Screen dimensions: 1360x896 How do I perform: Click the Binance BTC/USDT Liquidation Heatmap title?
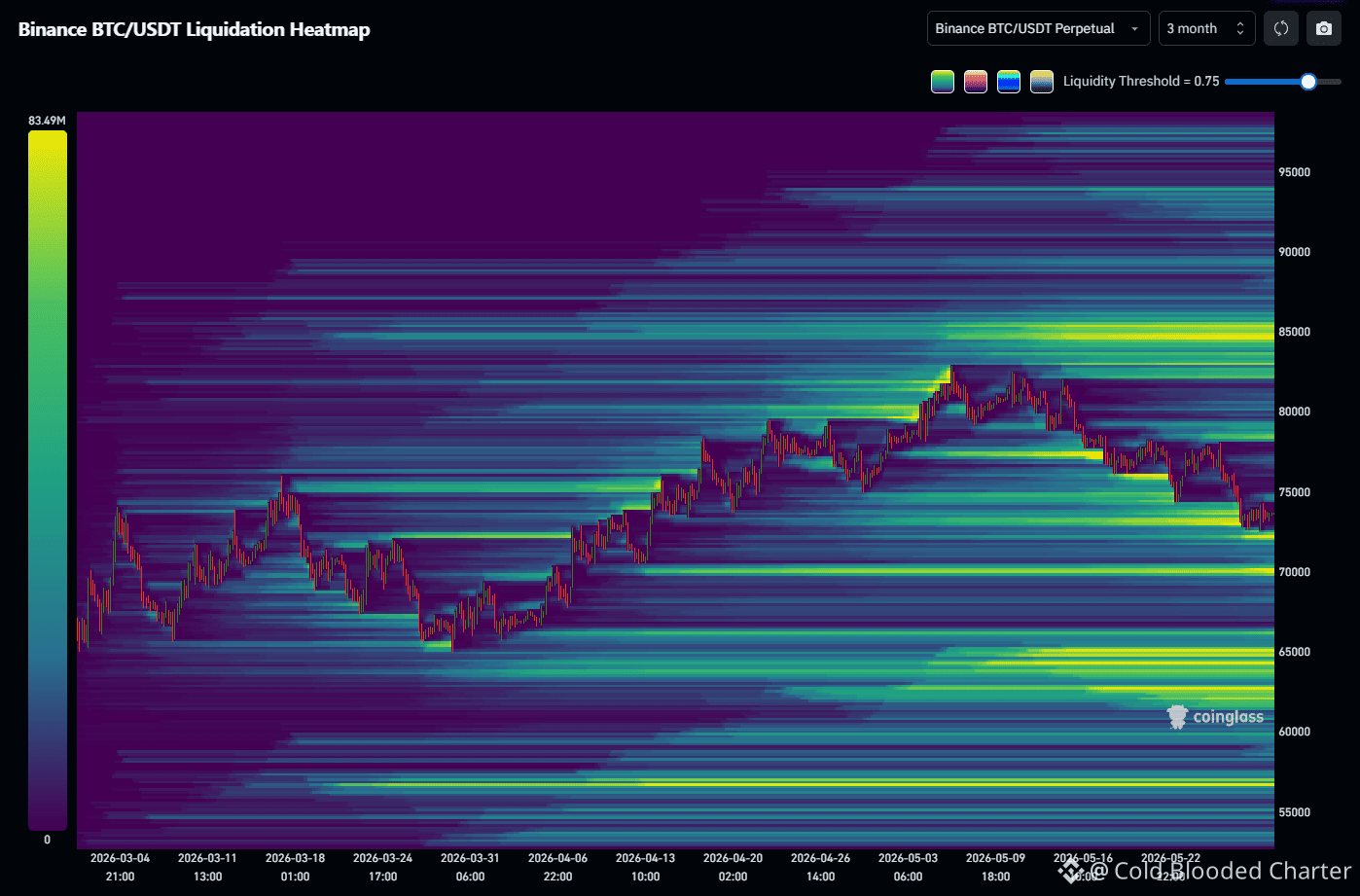point(195,29)
